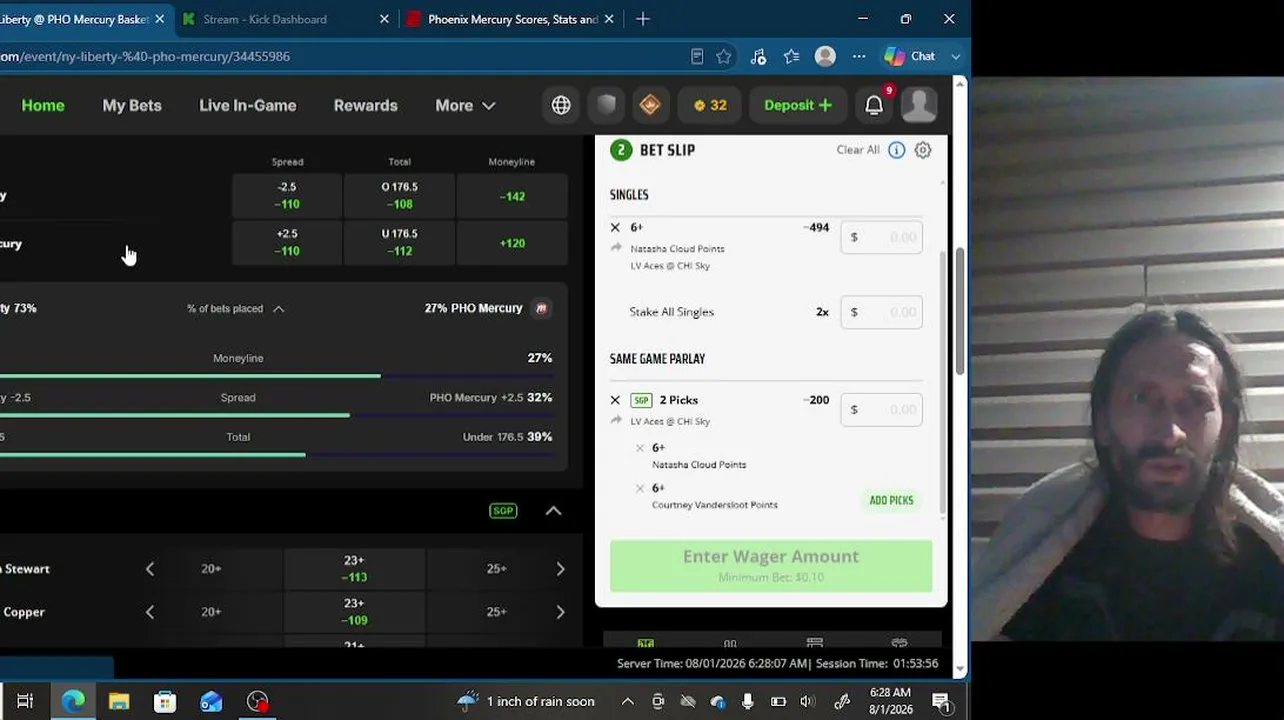Collapse the % of bets placed section
Screen dimensions: 1284x720
point(279,309)
